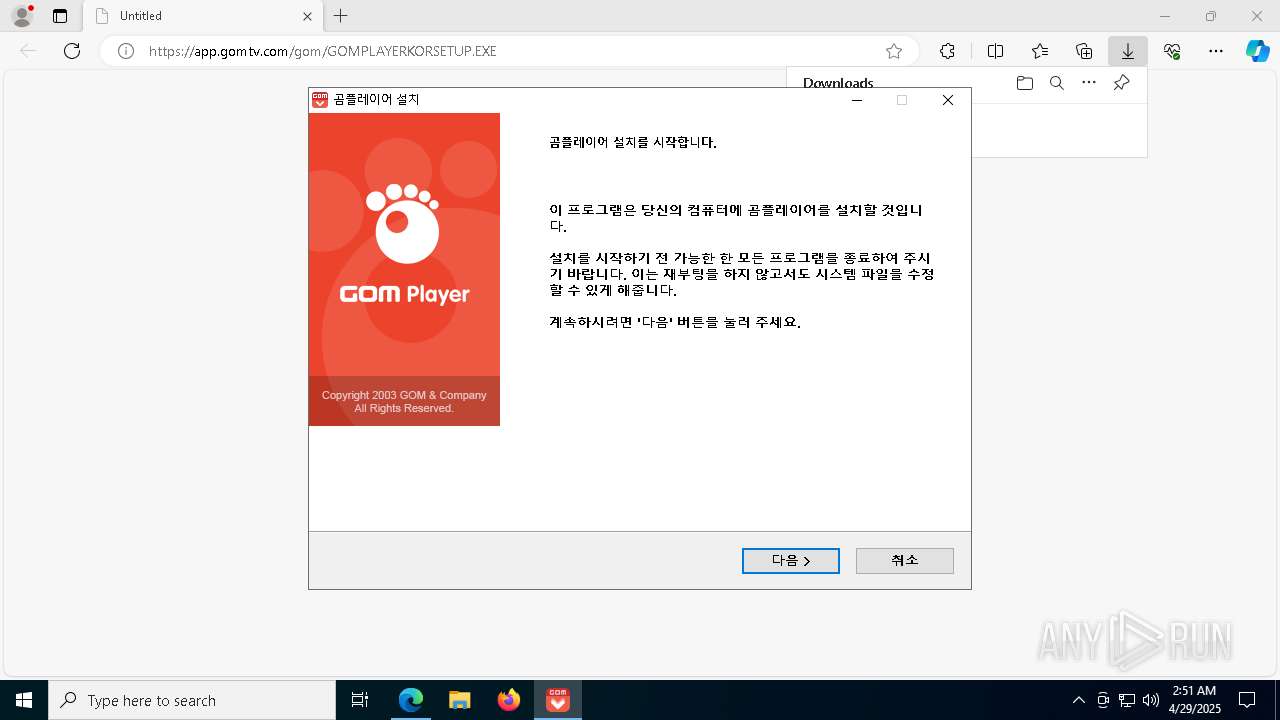The width and height of the screenshot is (1280, 720).
Task: Open Copilot icon in Edge
Action: coord(1257,51)
